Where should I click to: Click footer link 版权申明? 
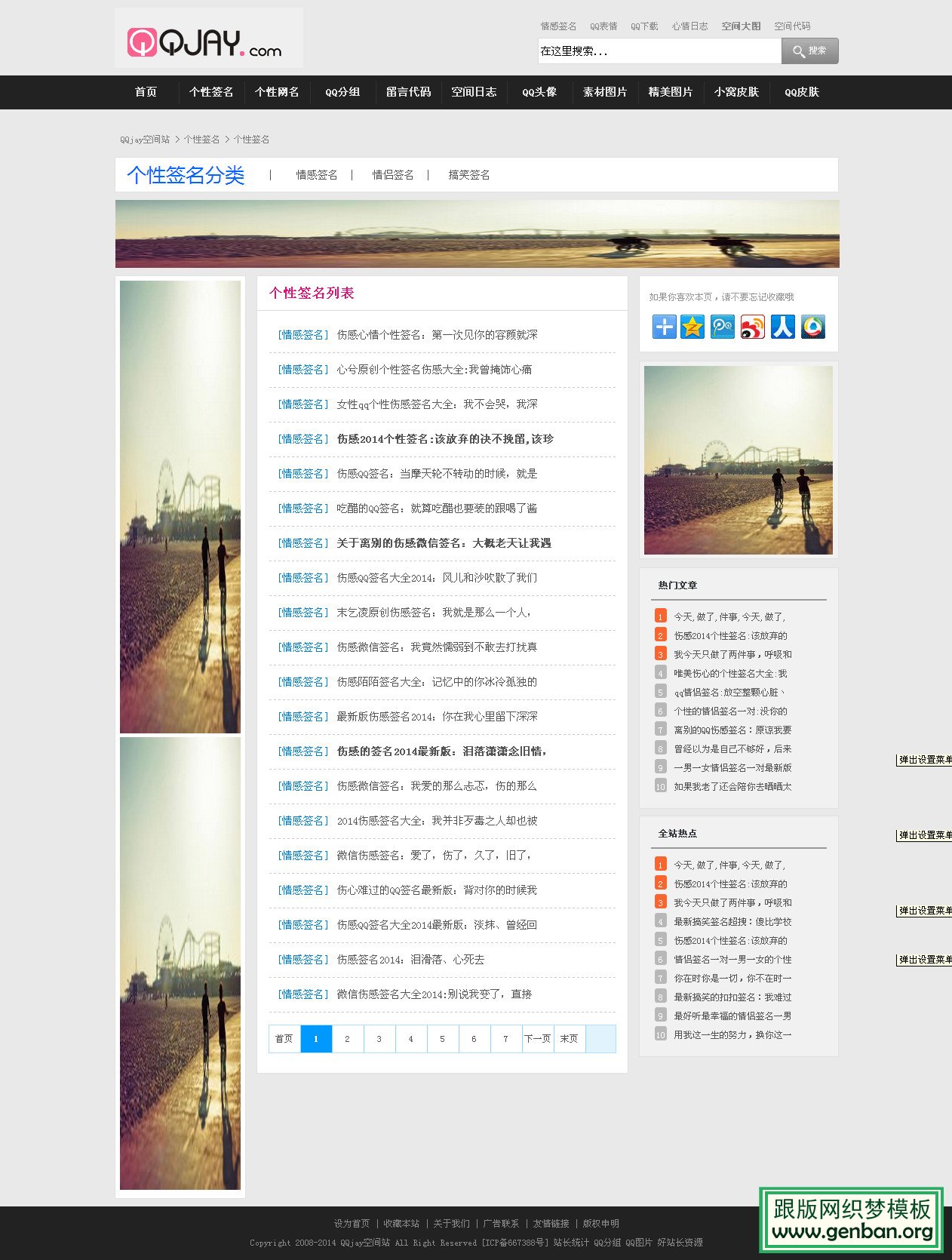pos(601,1224)
